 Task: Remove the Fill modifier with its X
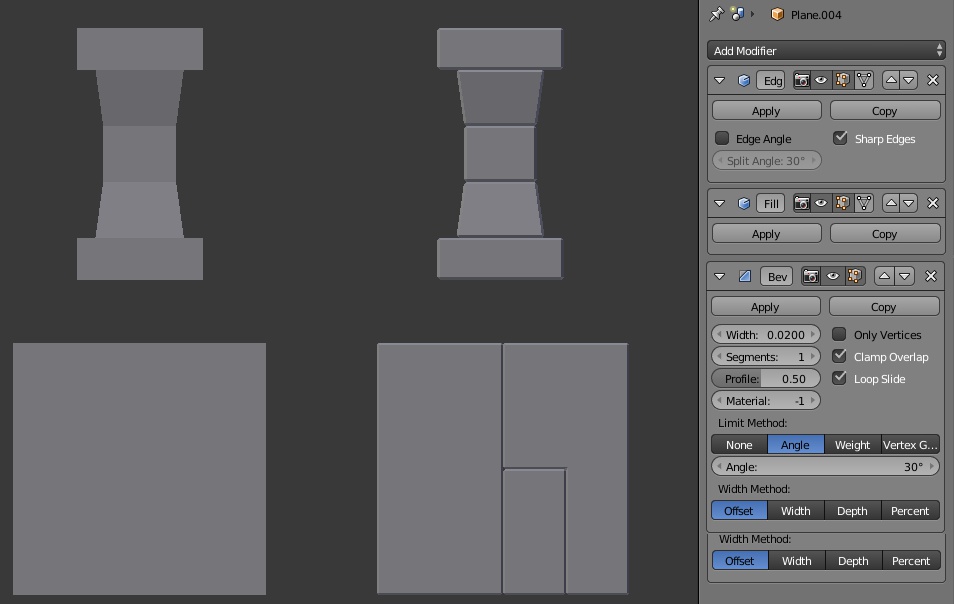click(933, 203)
